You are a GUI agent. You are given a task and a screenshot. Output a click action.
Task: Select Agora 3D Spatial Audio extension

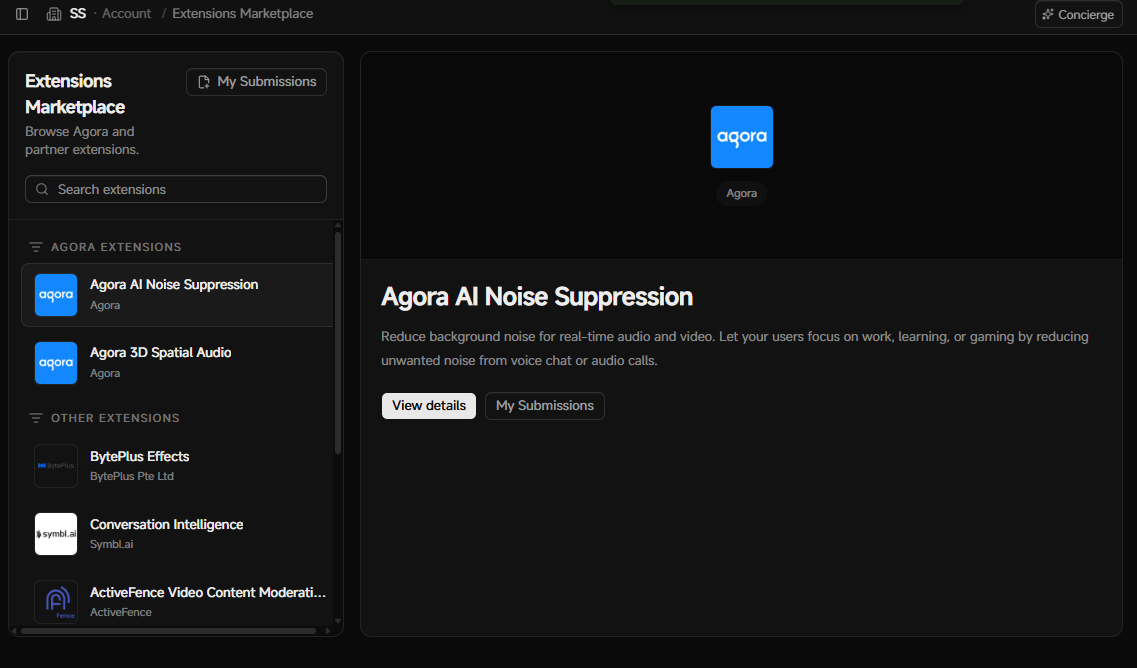coord(177,363)
